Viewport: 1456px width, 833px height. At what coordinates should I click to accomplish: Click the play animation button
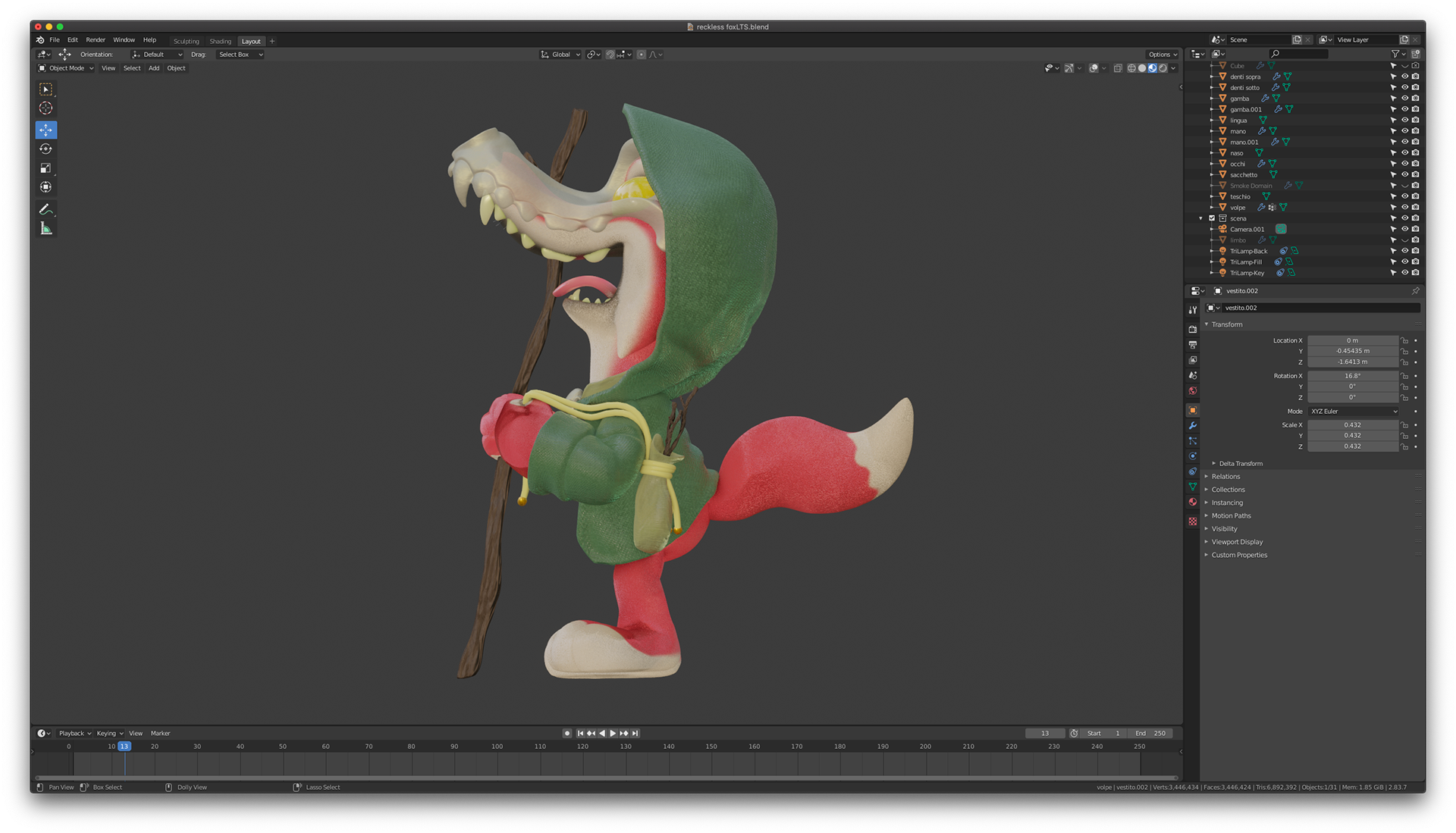pyautogui.click(x=613, y=734)
